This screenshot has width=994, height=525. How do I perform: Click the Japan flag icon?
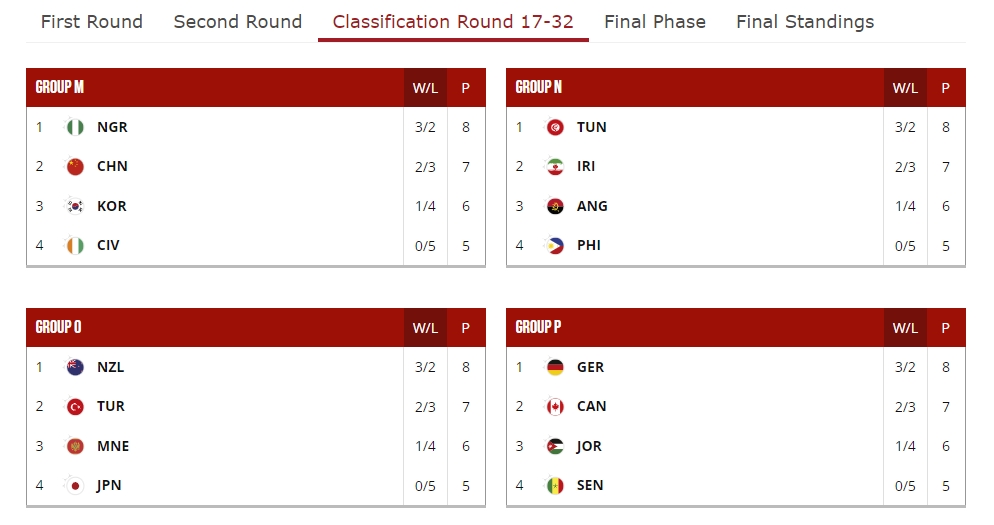pos(75,486)
